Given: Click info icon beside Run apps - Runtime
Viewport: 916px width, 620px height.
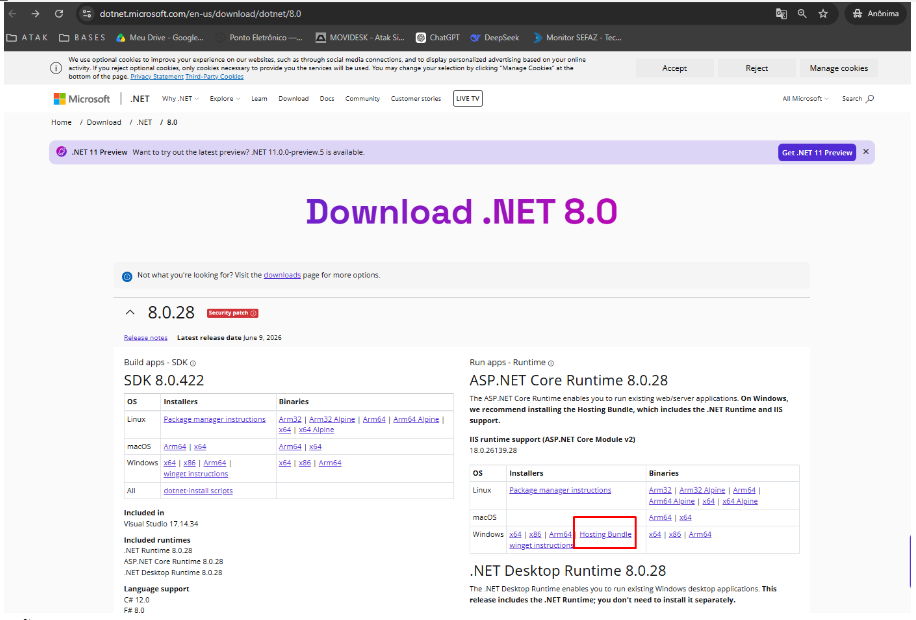Looking at the screenshot, I should pyautogui.click(x=551, y=363).
